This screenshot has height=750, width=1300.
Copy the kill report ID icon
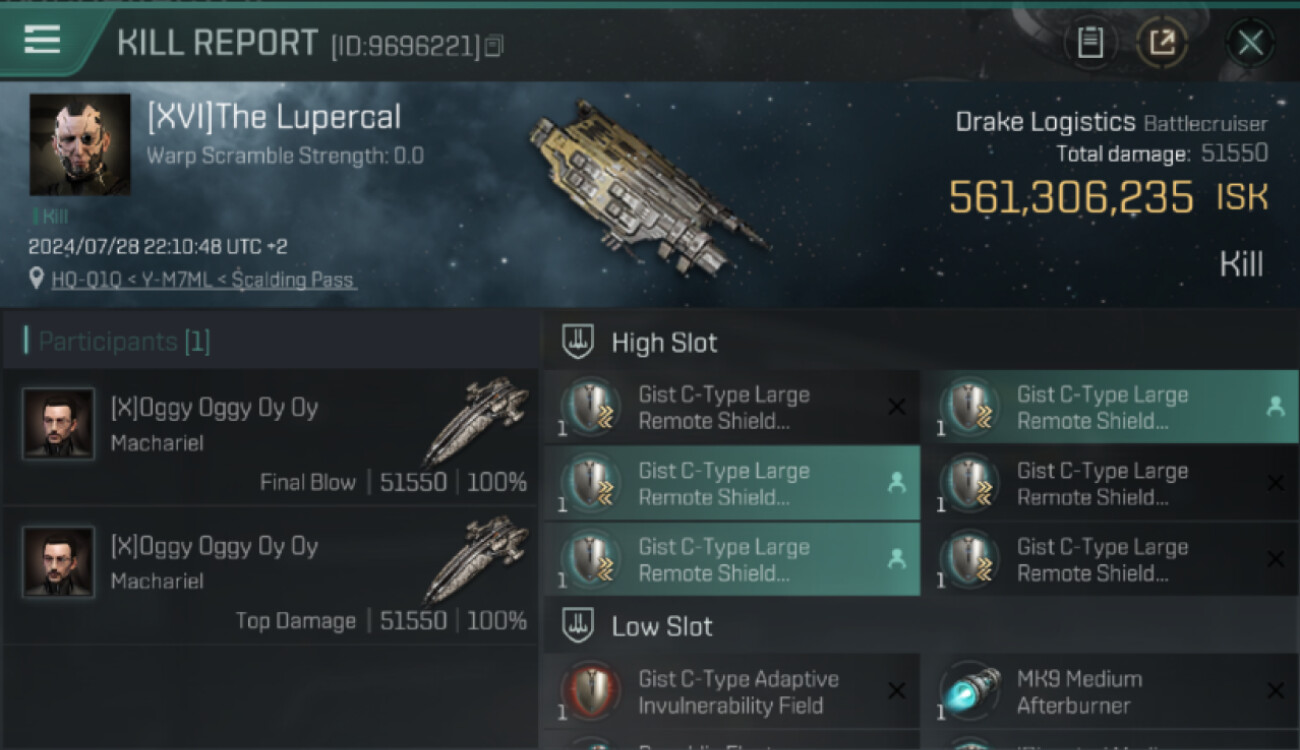coord(494,46)
